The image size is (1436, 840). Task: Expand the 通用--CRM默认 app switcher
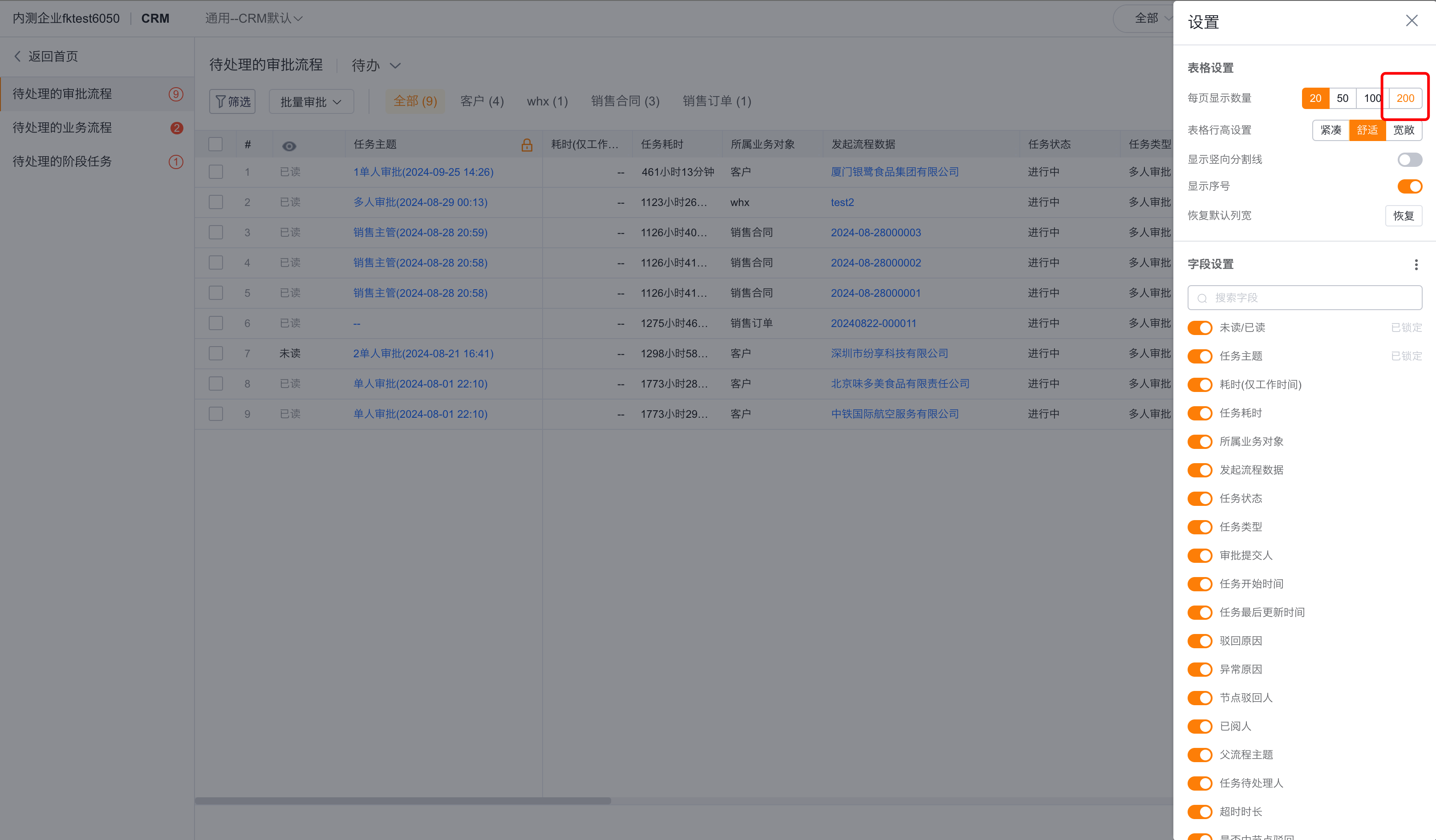[x=254, y=19]
